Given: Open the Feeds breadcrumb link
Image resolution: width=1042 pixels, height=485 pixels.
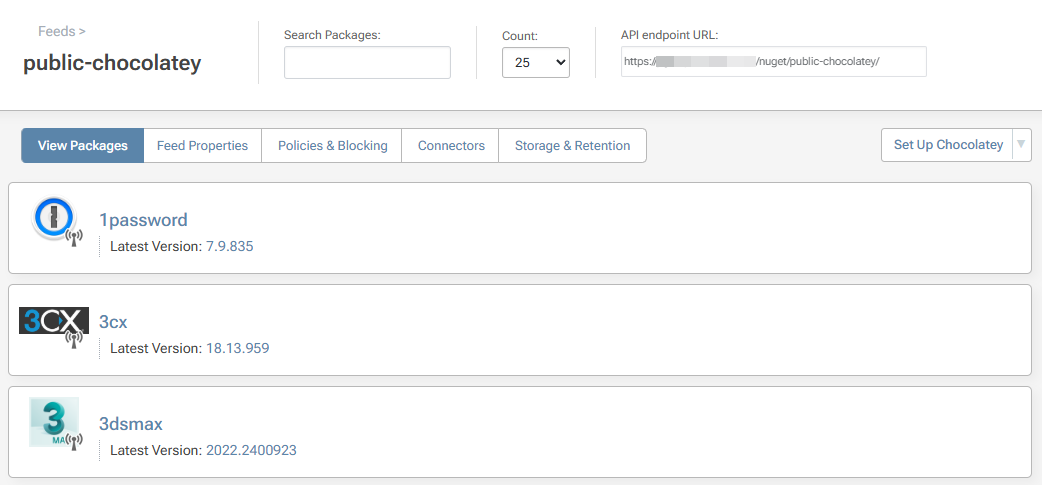Looking at the screenshot, I should [56, 31].
